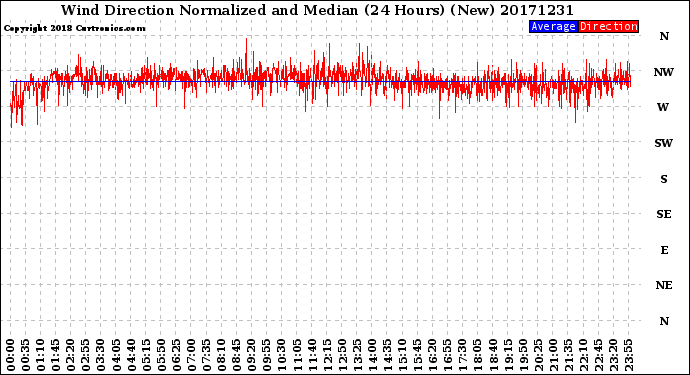Click the 07:00 time label
Viewport: 690px width, 375px height.
click(x=191, y=355)
